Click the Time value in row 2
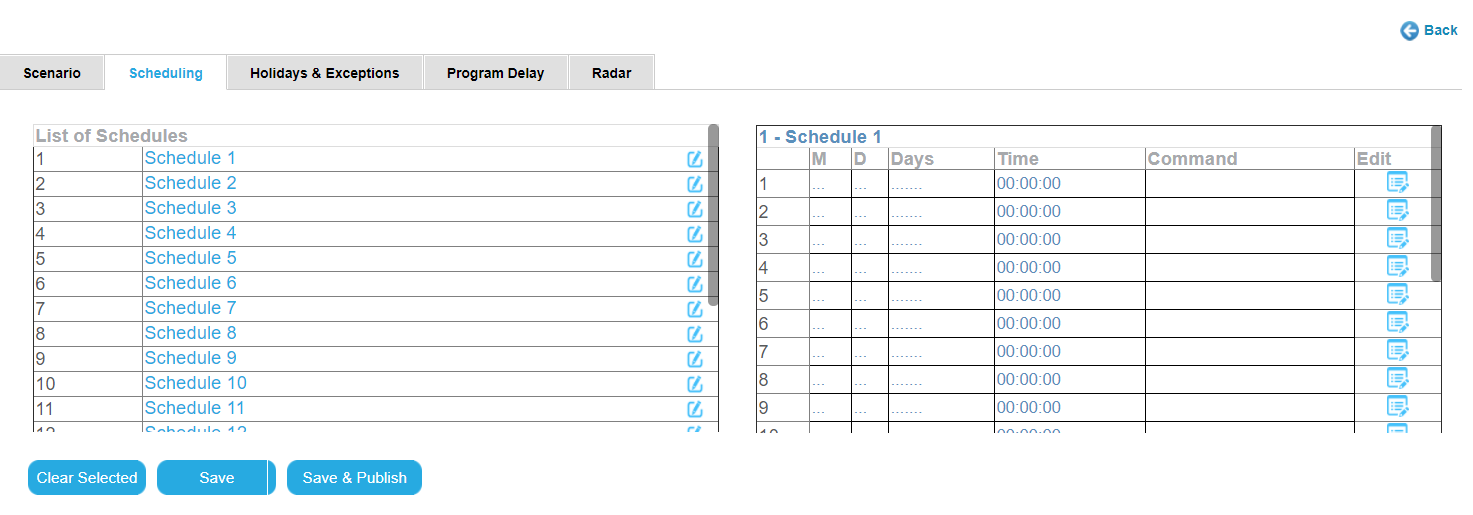The width and height of the screenshot is (1473, 515). tap(1028, 212)
